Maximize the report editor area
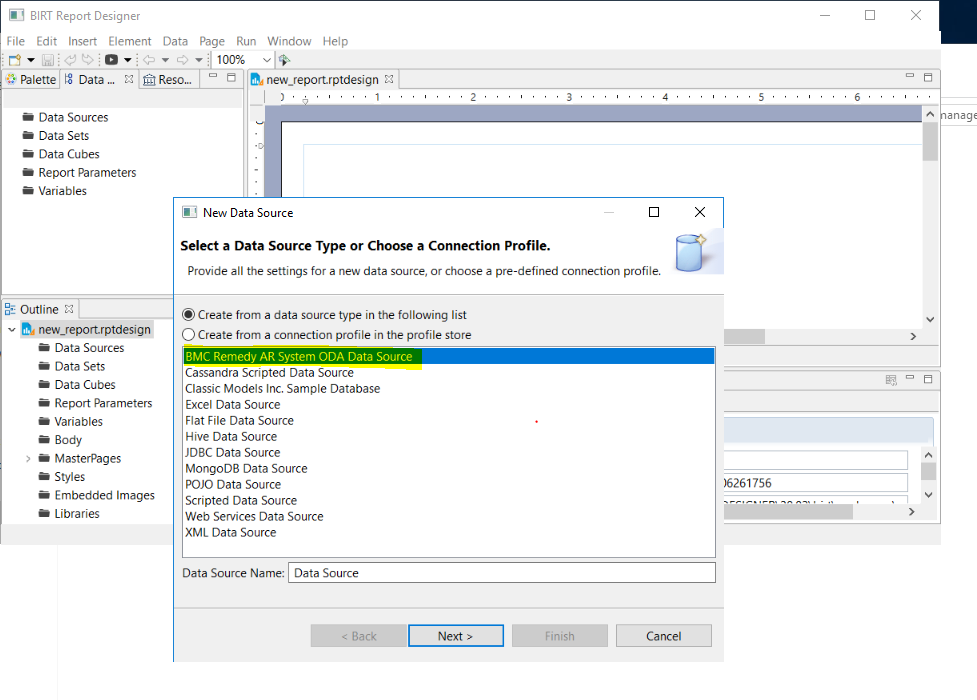The height and width of the screenshot is (700, 977). pos(928,77)
